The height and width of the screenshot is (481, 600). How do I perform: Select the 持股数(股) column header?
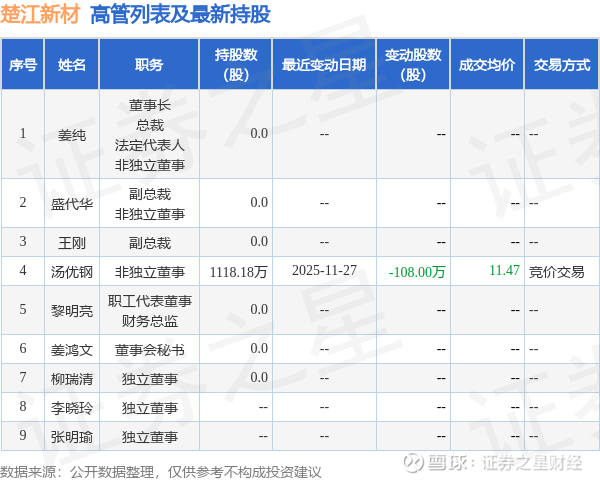tap(236, 65)
